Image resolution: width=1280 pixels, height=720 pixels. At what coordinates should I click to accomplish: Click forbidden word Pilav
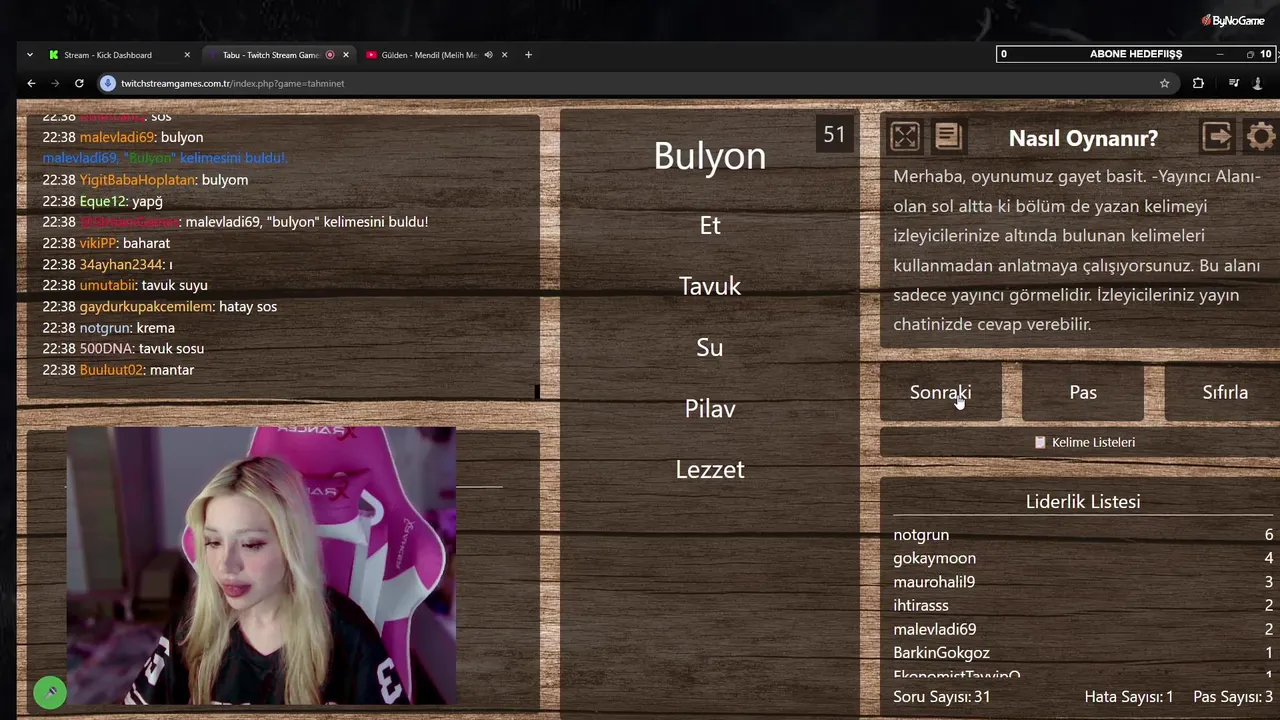click(x=710, y=408)
